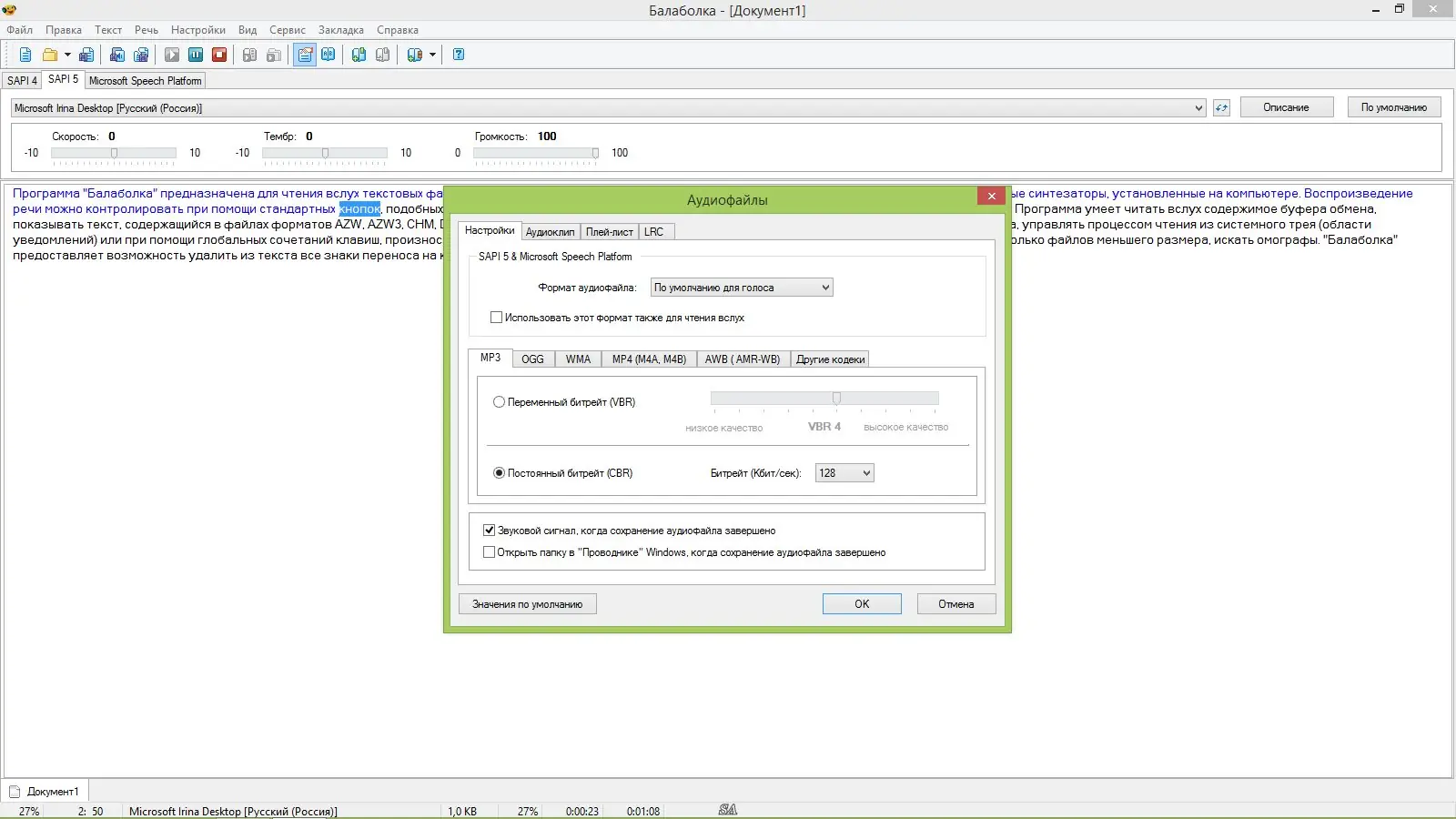Switch to the LRC tab
1456x819 pixels.
coord(654,232)
